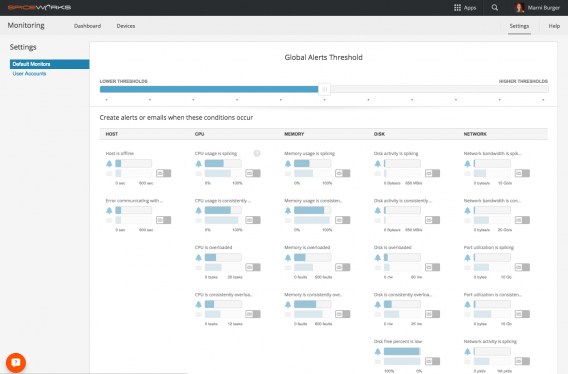Image resolution: width=568 pixels, height=374 pixels.
Task: Click the alert bell for Memory is overloaded
Action: pos(288,257)
